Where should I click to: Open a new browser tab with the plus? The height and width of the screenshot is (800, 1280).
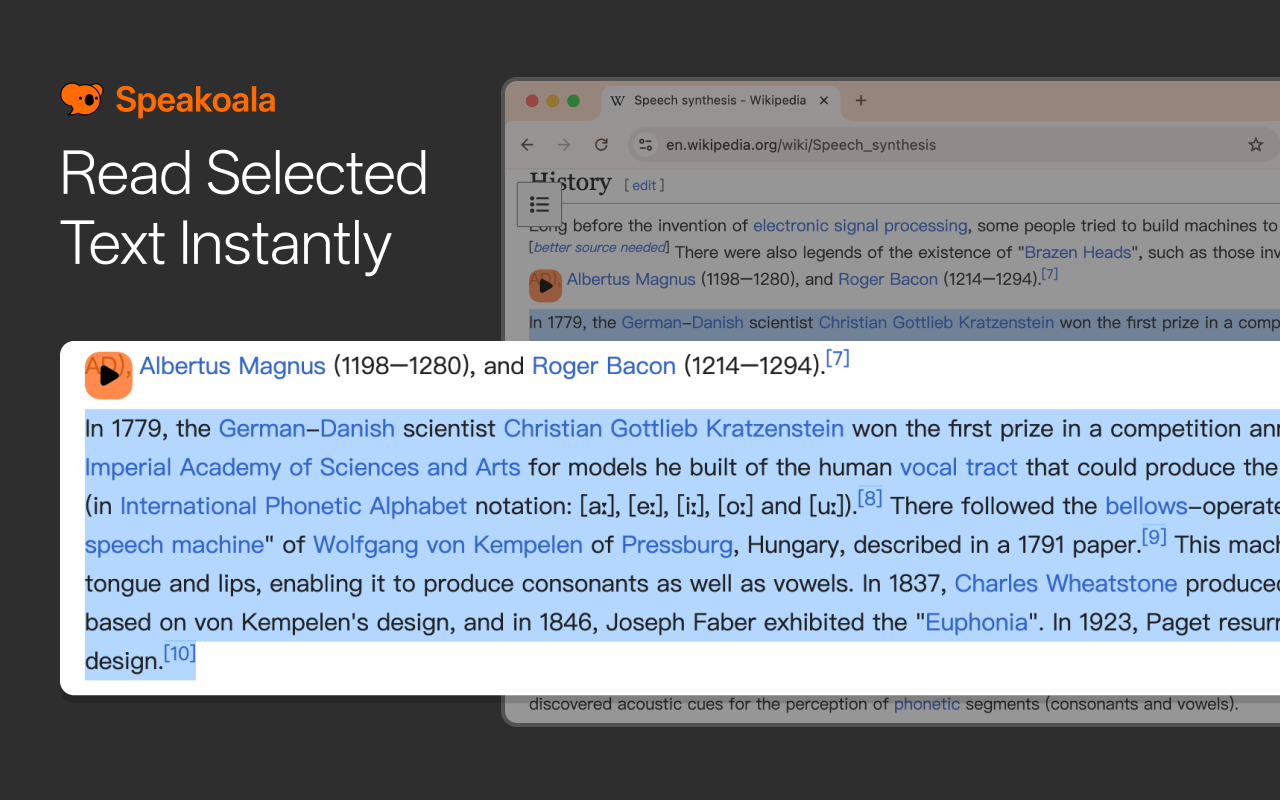click(x=860, y=100)
